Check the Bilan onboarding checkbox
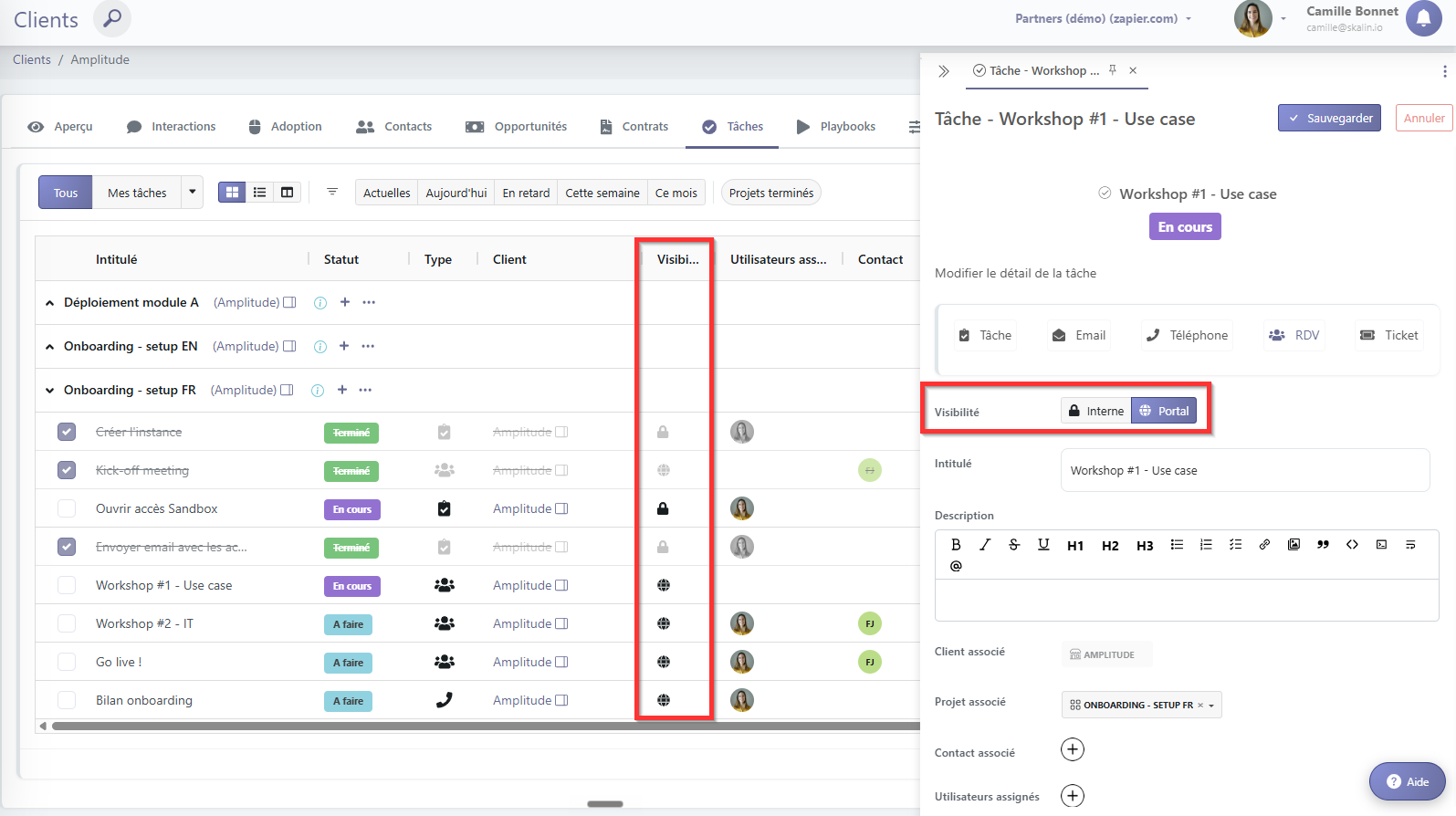 pyautogui.click(x=67, y=700)
